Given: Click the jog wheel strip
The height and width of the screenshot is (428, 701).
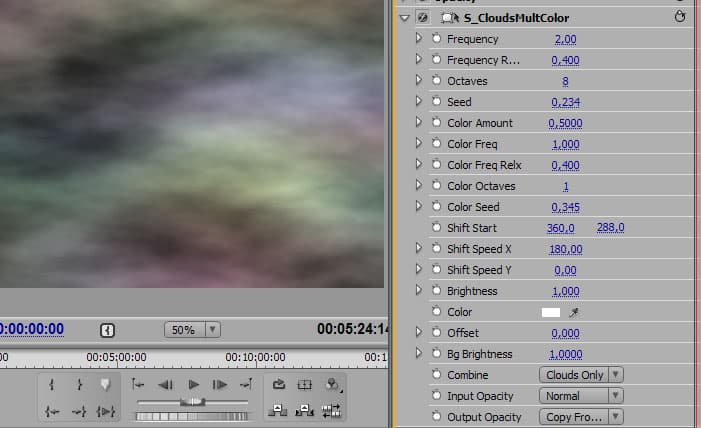Looking at the screenshot, I should 192,416.
